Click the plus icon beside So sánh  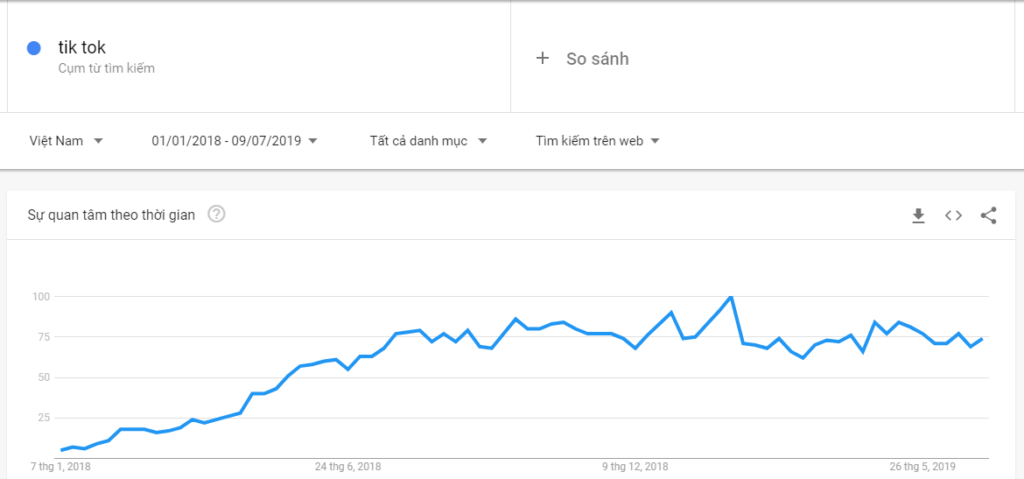click(x=542, y=58)
